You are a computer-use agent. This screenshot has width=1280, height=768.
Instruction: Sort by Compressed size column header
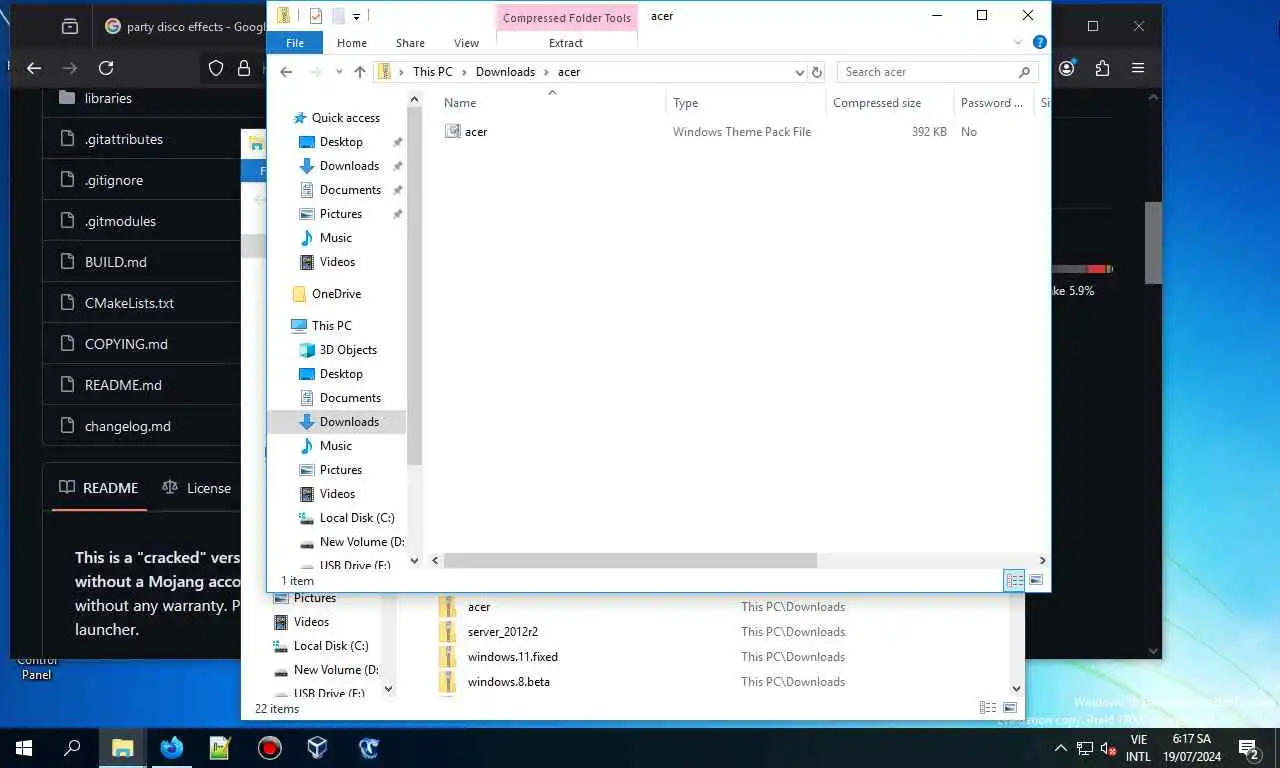pos(889,103)
